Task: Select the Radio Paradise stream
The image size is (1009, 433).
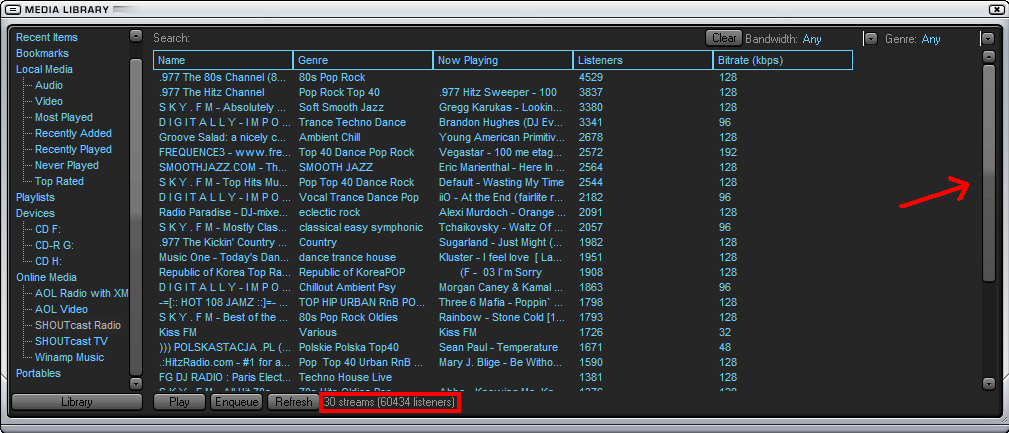Action: (223, 212)
